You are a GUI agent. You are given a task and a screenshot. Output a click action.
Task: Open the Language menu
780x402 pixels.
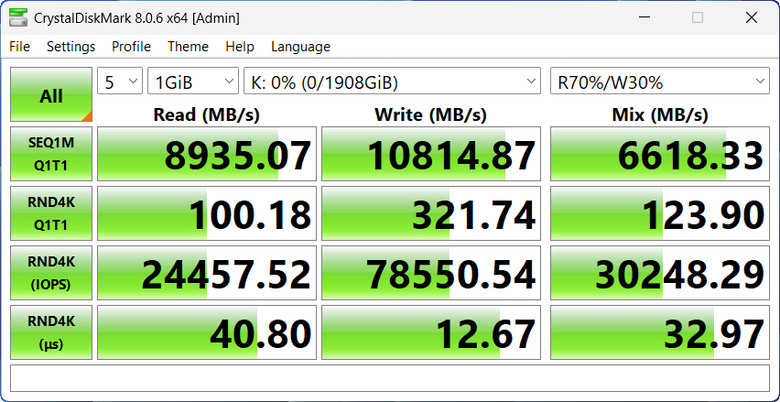coord(300,47)
